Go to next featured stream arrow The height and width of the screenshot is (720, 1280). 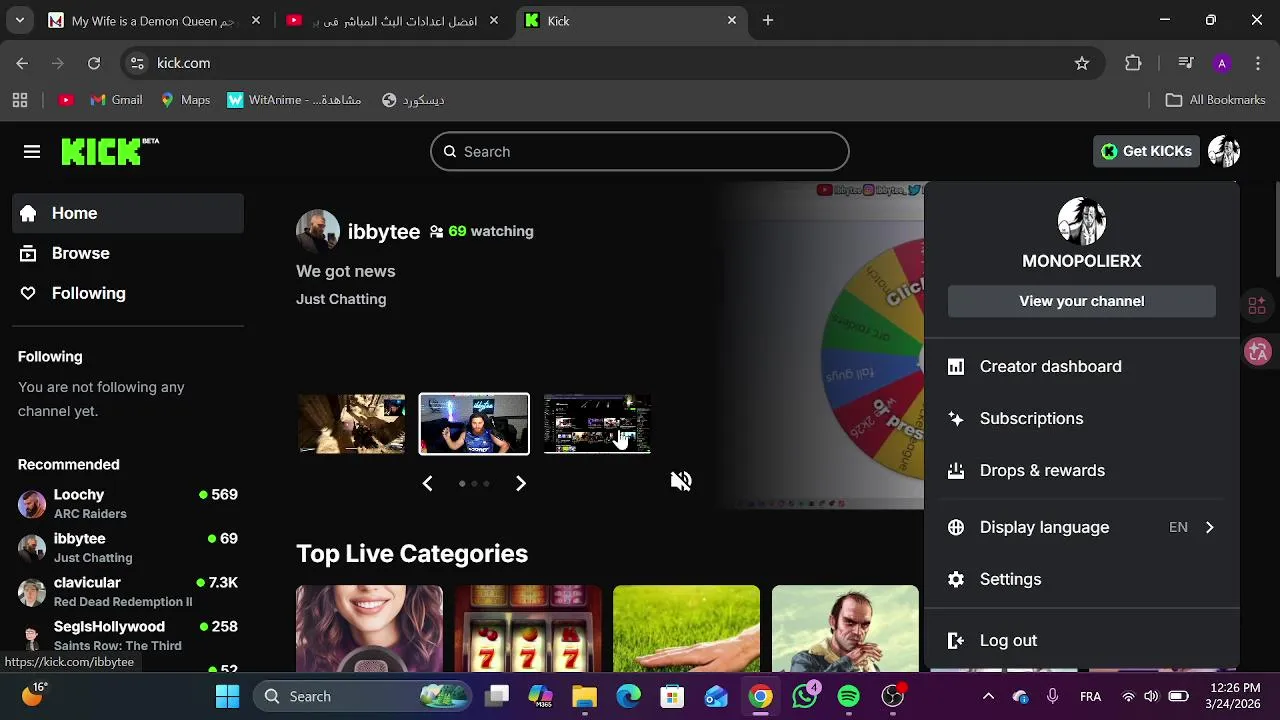[521, 483]
